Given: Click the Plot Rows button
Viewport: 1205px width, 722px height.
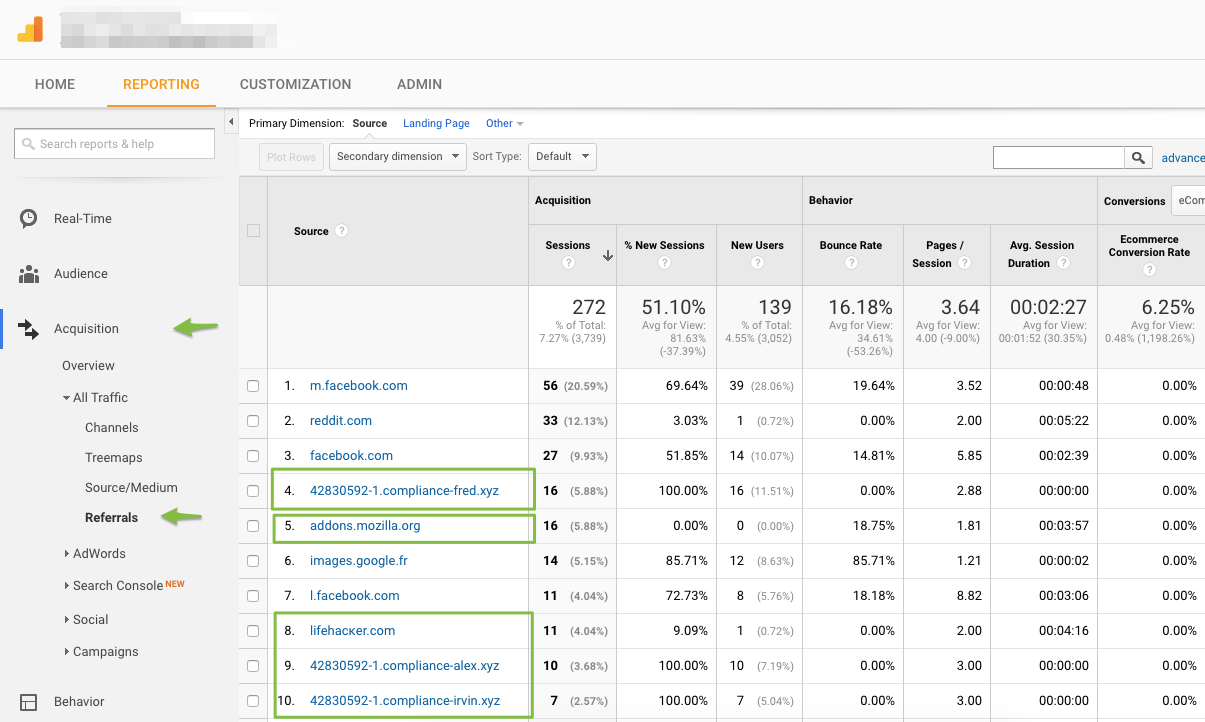Looking at the screenshot, I should coord(292,157).
